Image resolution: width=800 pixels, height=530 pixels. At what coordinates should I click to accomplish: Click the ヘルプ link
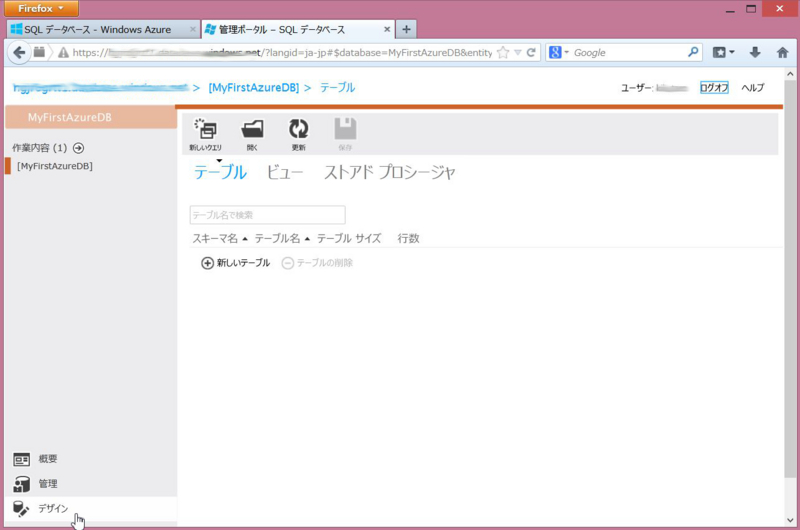[753, 88]
